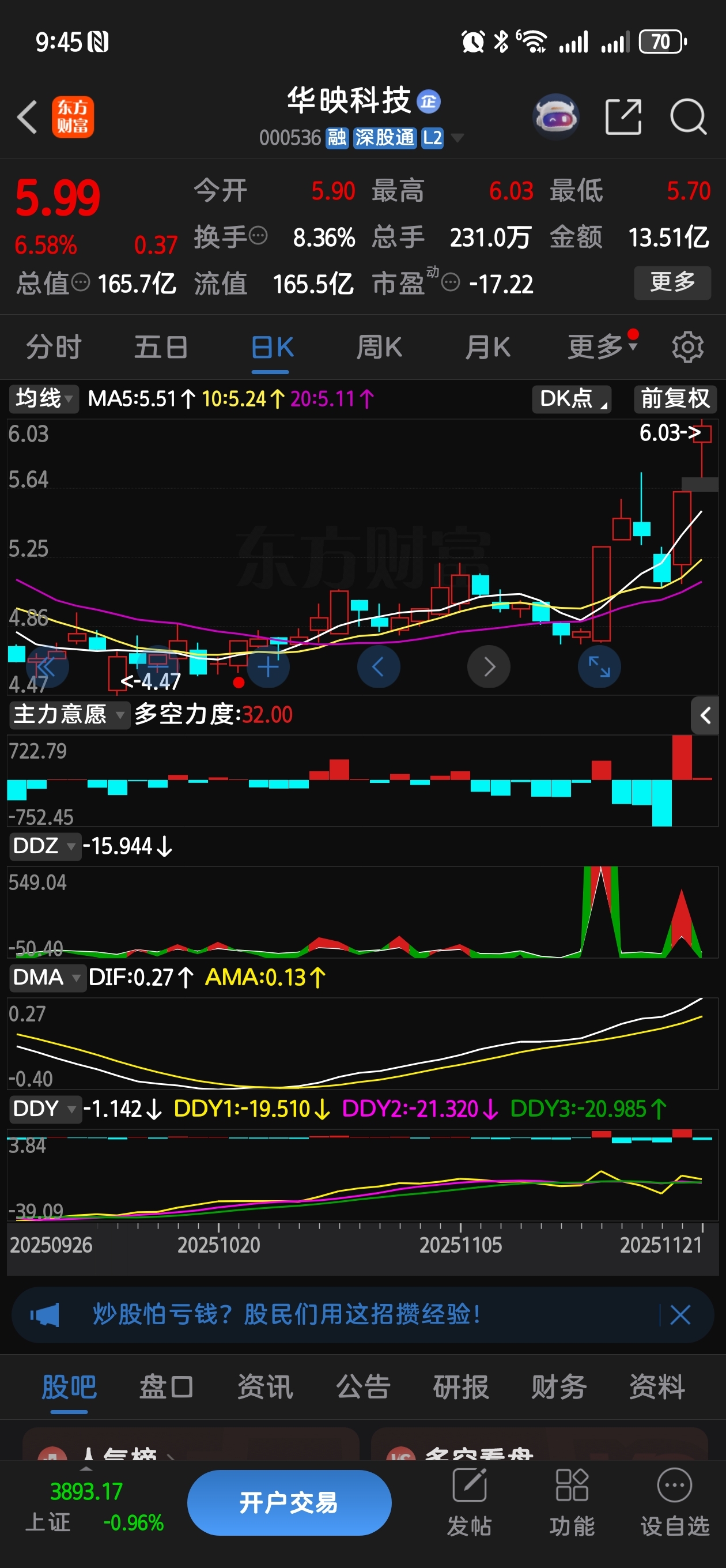This screenshot has width=726, height=1568.
Task: Open the 均线 indicator dropdown
Action: 43,399
